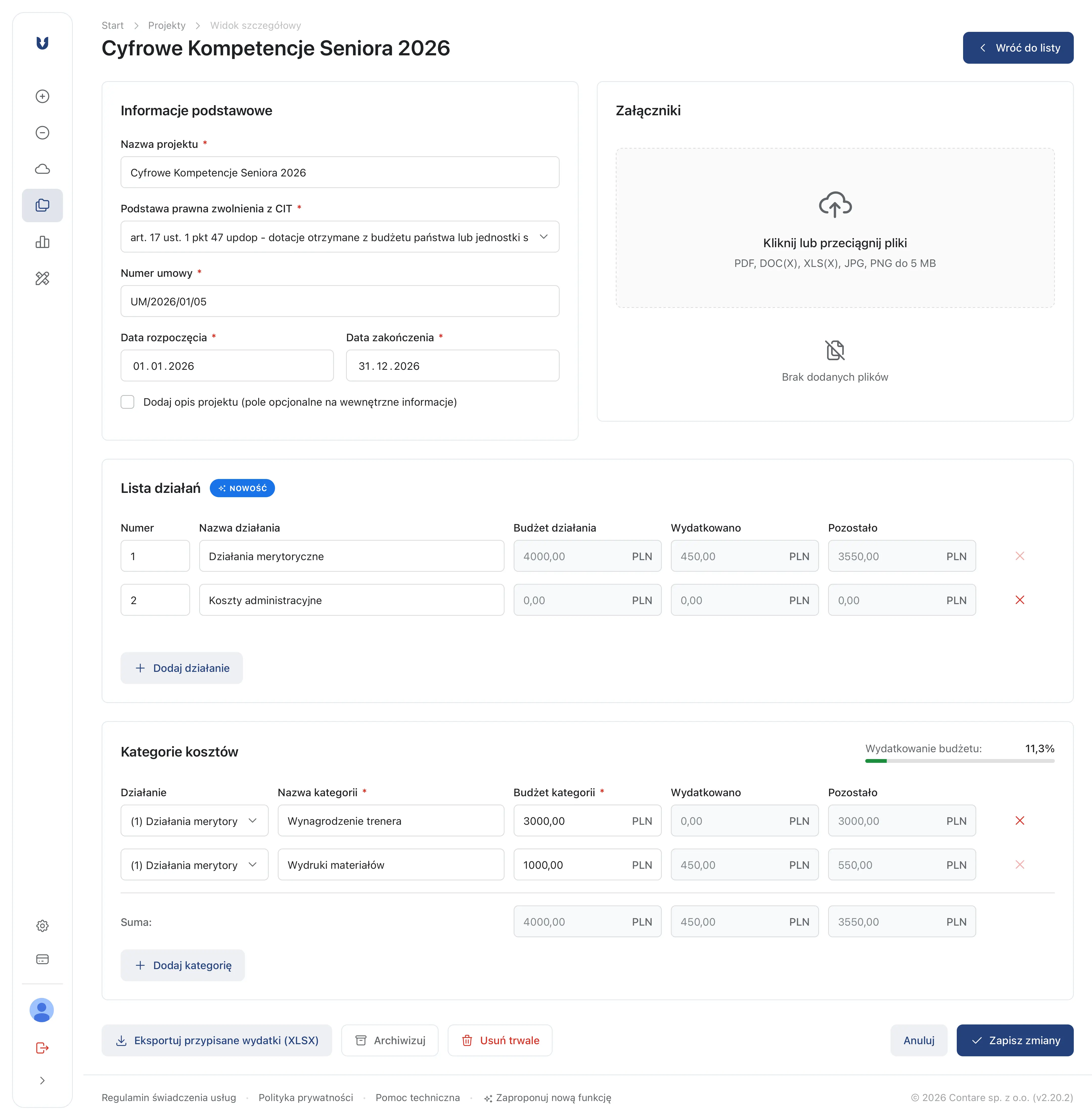Open settings gear in sidebar
Viewport: 1092px width, 1120px height.
[42, 926]
